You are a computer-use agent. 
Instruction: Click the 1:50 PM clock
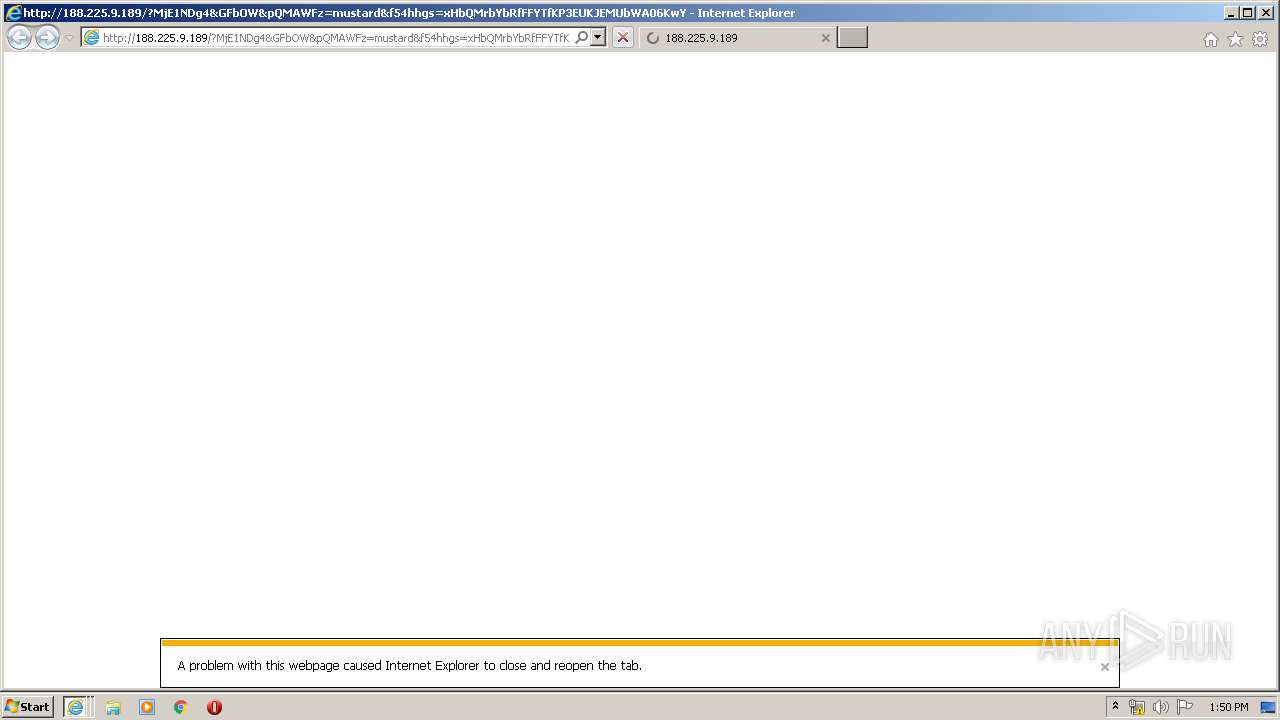(x=1229, y=707)
